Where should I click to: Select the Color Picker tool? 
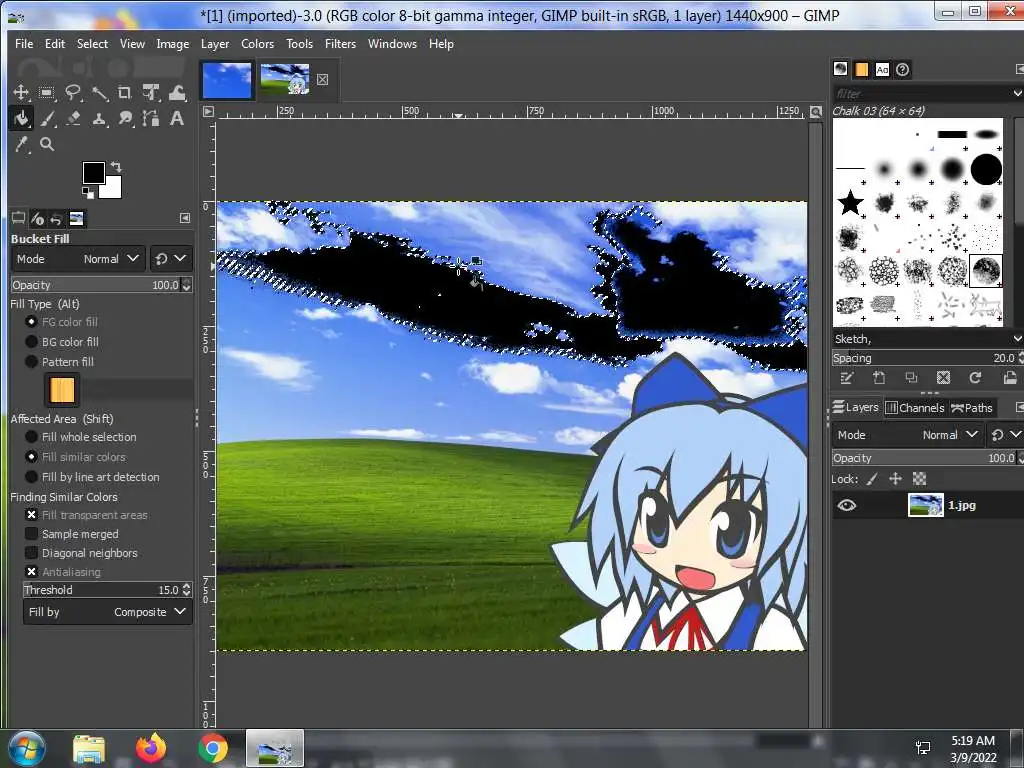[22, 144]
